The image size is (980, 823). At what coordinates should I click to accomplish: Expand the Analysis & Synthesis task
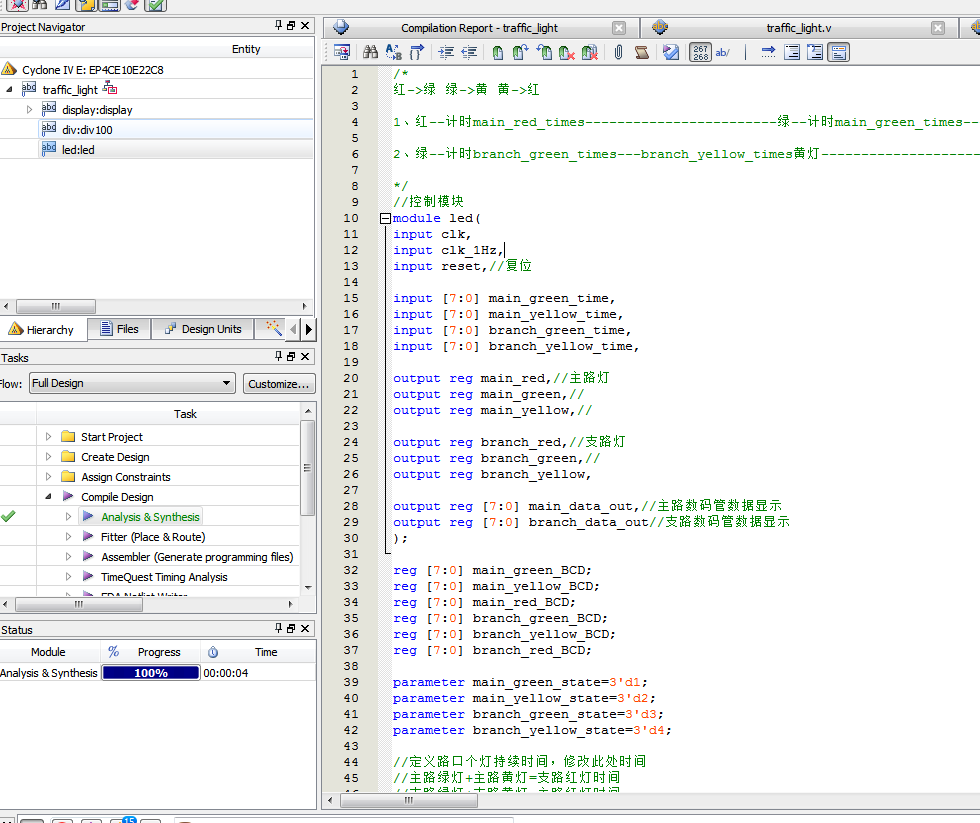pyautogui.click(x=68, y=517)
